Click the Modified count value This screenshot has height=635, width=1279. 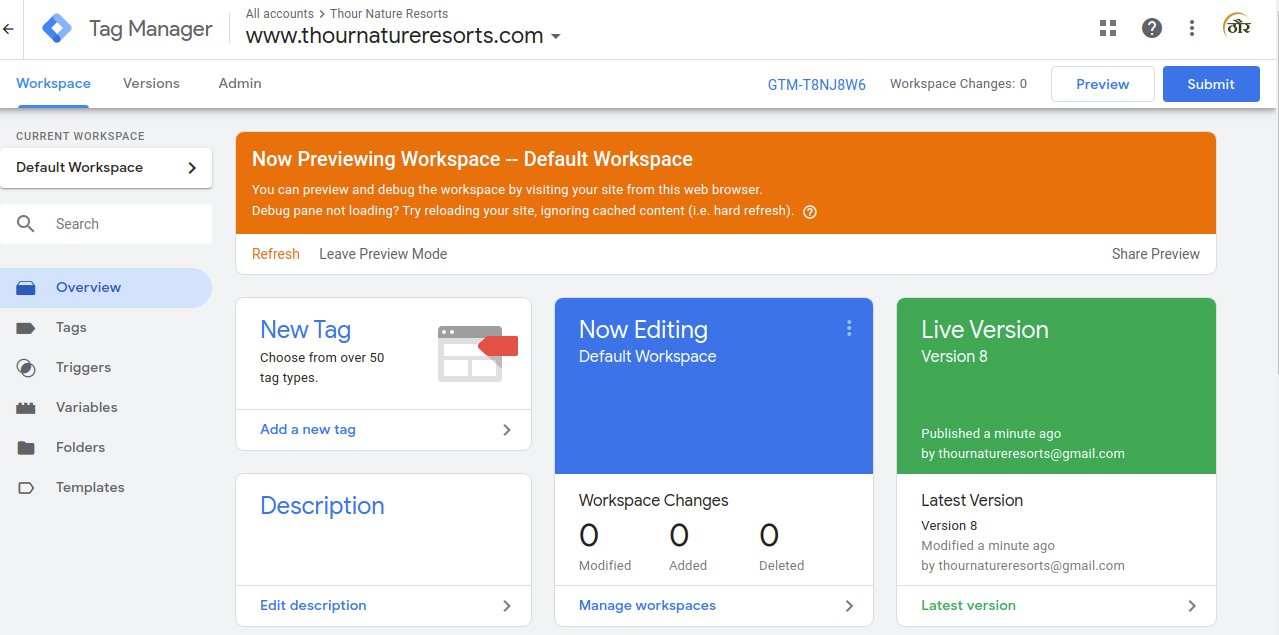(x=589, y=536)
